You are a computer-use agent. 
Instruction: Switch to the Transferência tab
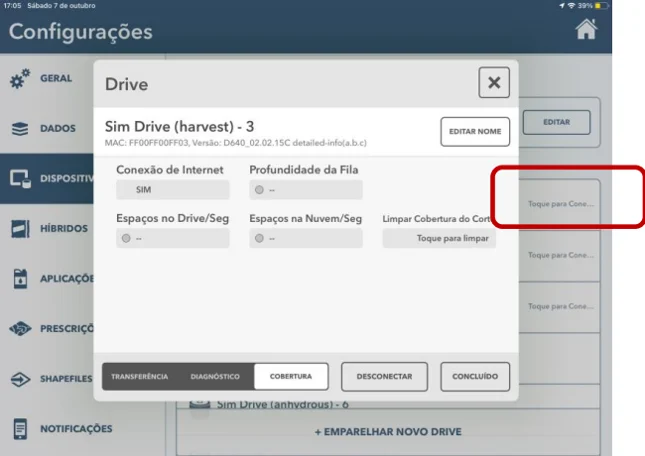click(139, 376)
